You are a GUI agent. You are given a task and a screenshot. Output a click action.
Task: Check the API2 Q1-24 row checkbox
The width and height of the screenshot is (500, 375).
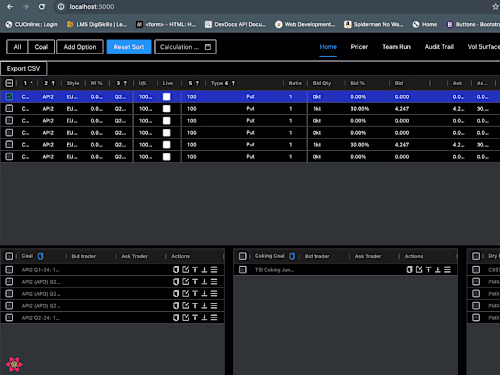tap(9, 270)
